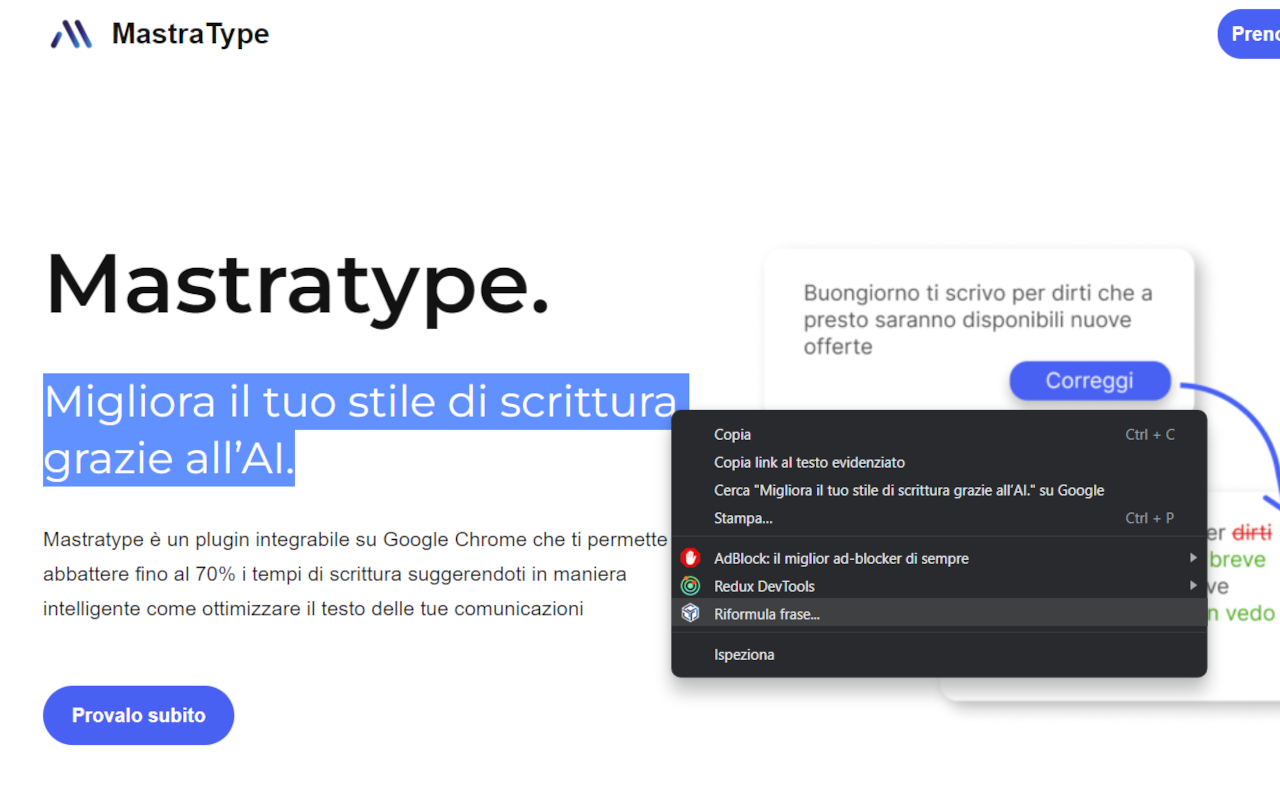Click highlighted text "grazie all'AI."
1280x800 pixels.
pyautogui.click(x=169, y=458)
